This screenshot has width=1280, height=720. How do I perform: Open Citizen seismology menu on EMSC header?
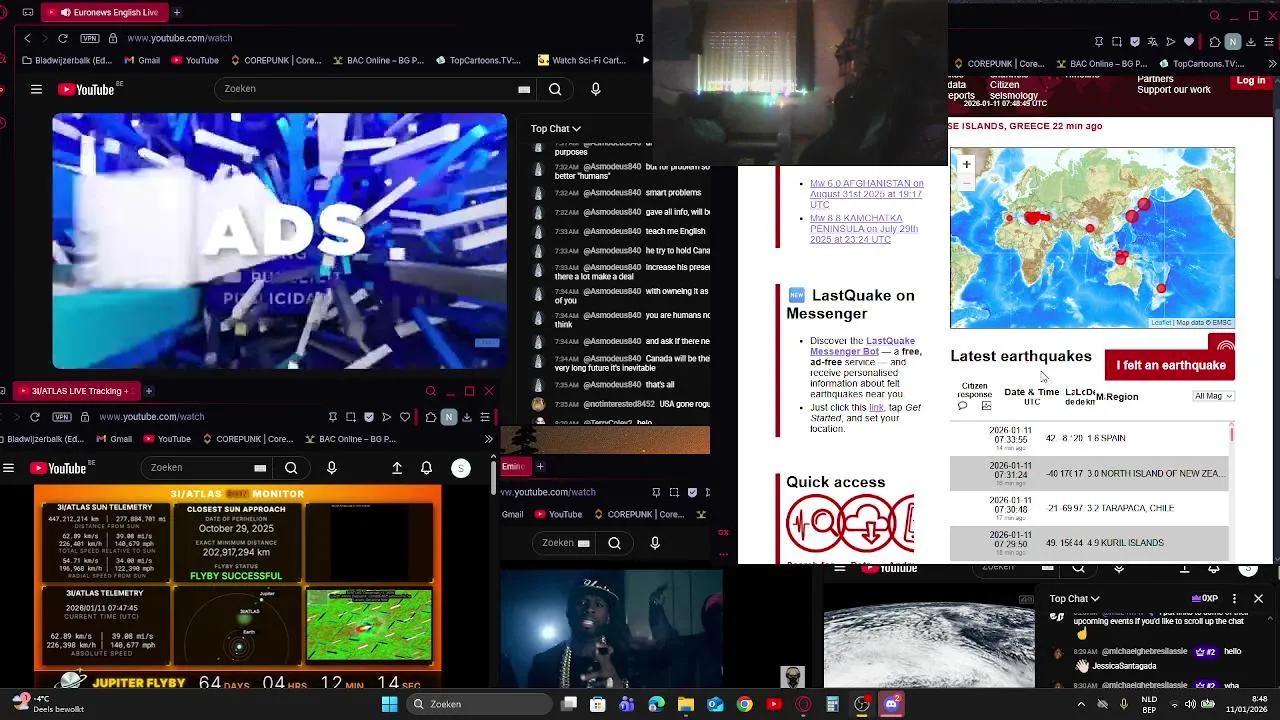[1013, 91]
